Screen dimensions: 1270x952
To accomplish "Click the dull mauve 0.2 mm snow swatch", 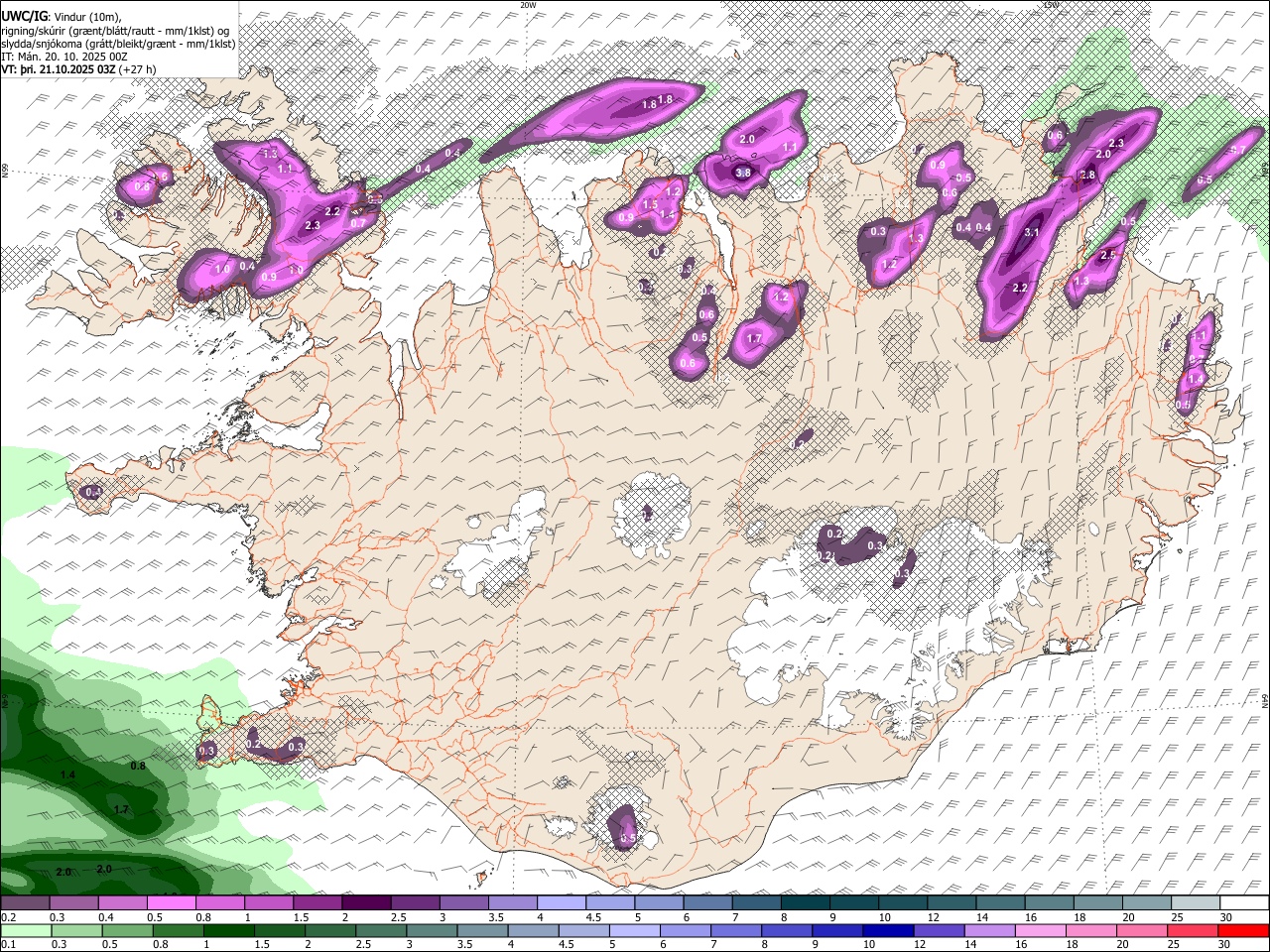I will coord(25,903).
